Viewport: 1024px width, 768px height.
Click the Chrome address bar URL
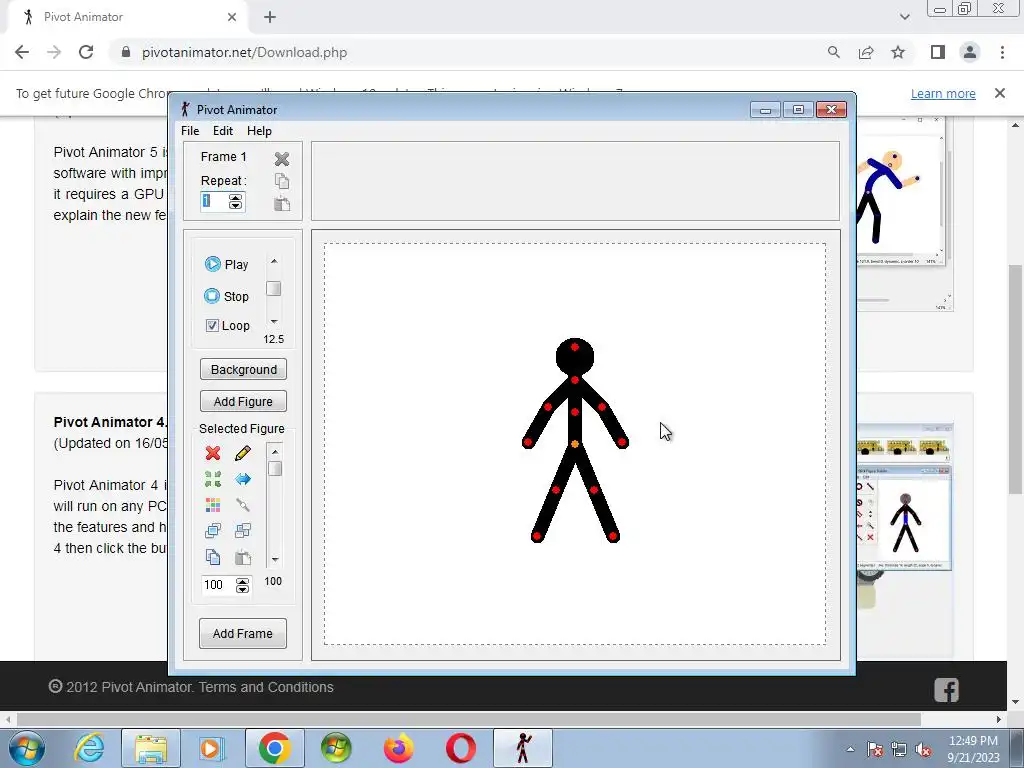244,52
